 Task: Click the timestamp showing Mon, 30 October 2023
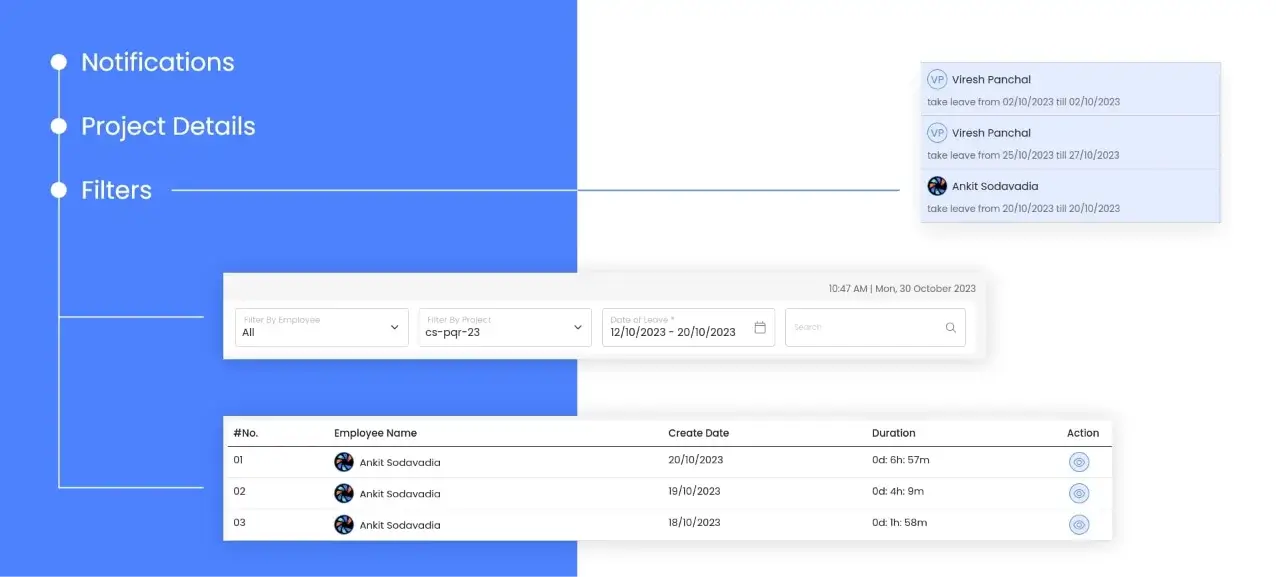(901, 288)
